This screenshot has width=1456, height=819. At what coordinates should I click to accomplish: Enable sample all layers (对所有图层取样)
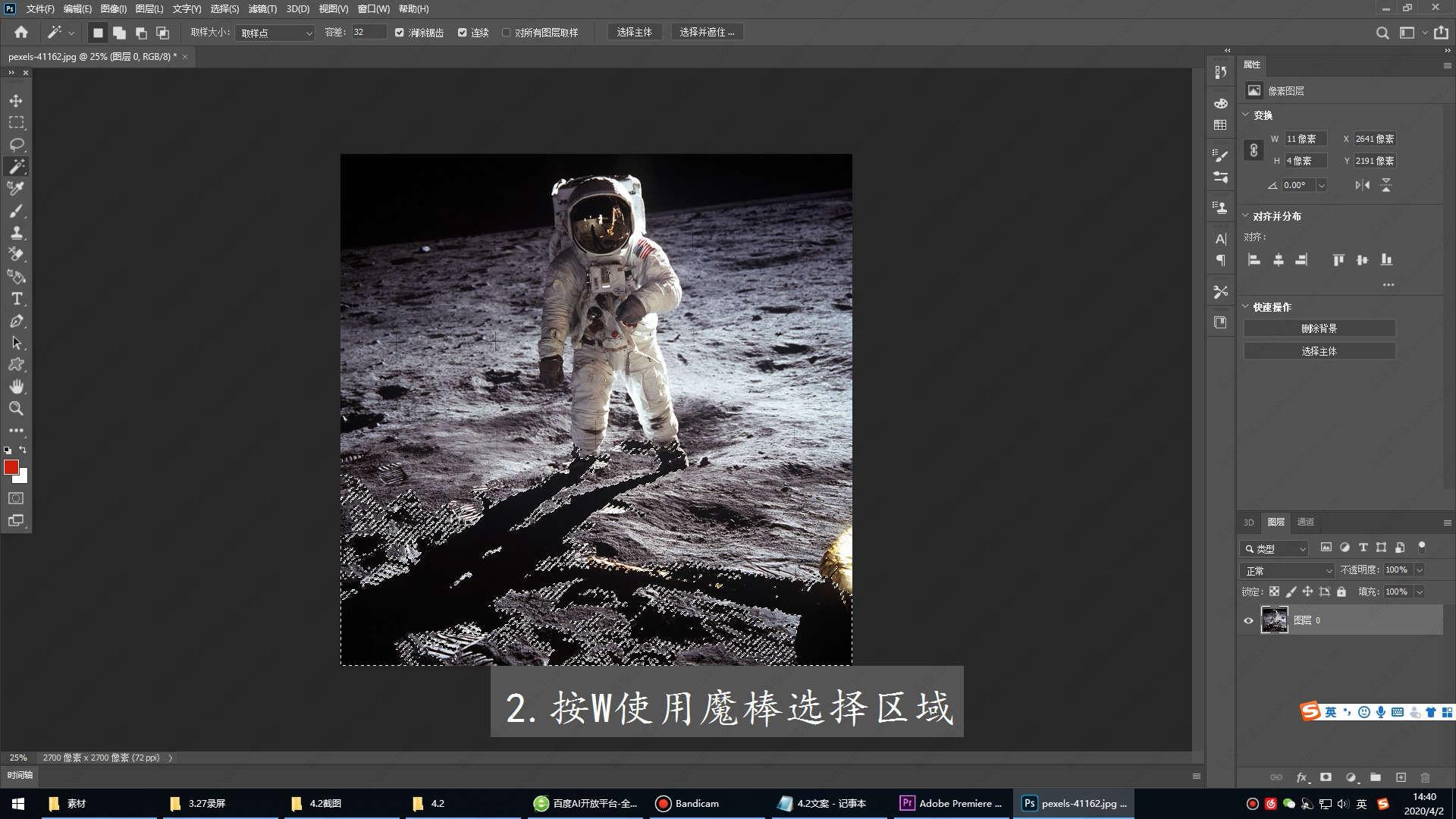pyautogui.click(x=506, y=33)
